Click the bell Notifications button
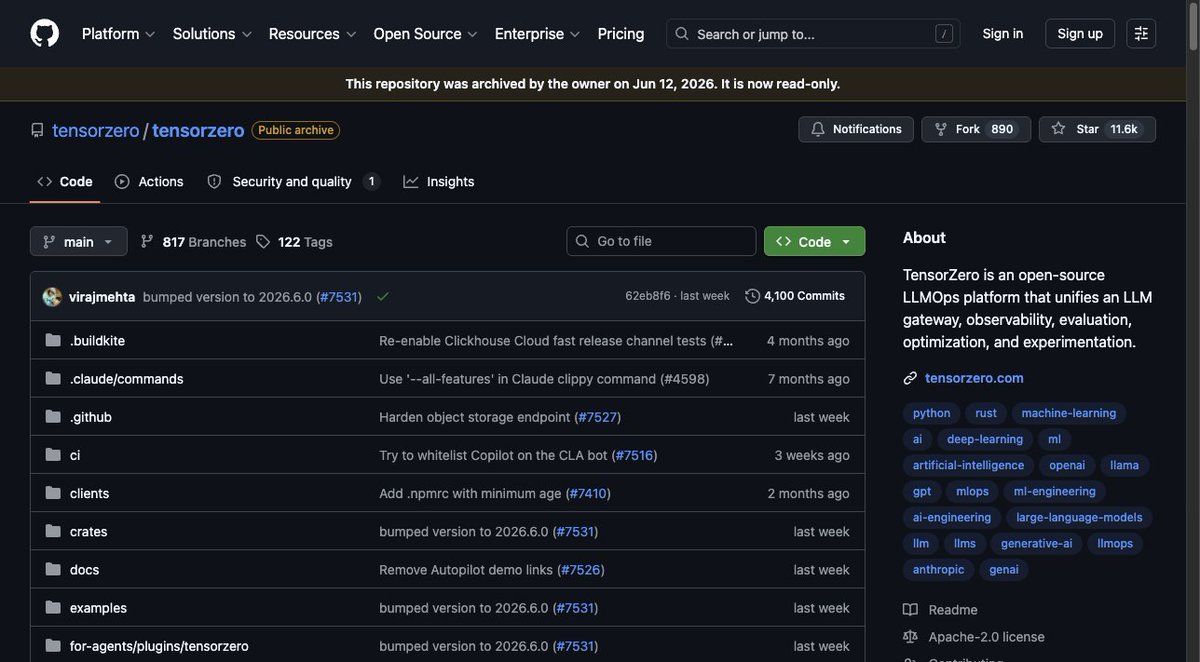This screenshot has height=662, width=1200. [x=856, y=129]
